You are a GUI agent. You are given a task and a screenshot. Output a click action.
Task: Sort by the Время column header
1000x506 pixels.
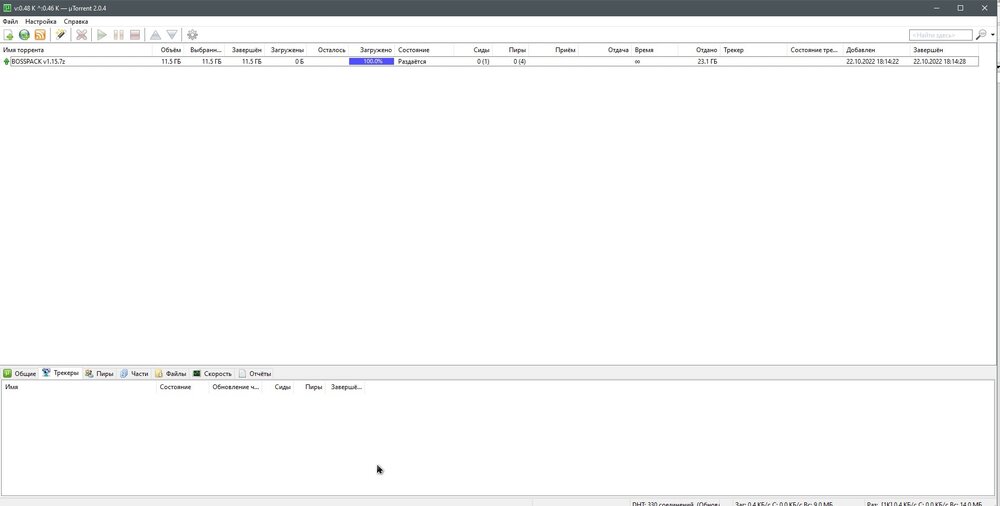(x=655, y=50)
